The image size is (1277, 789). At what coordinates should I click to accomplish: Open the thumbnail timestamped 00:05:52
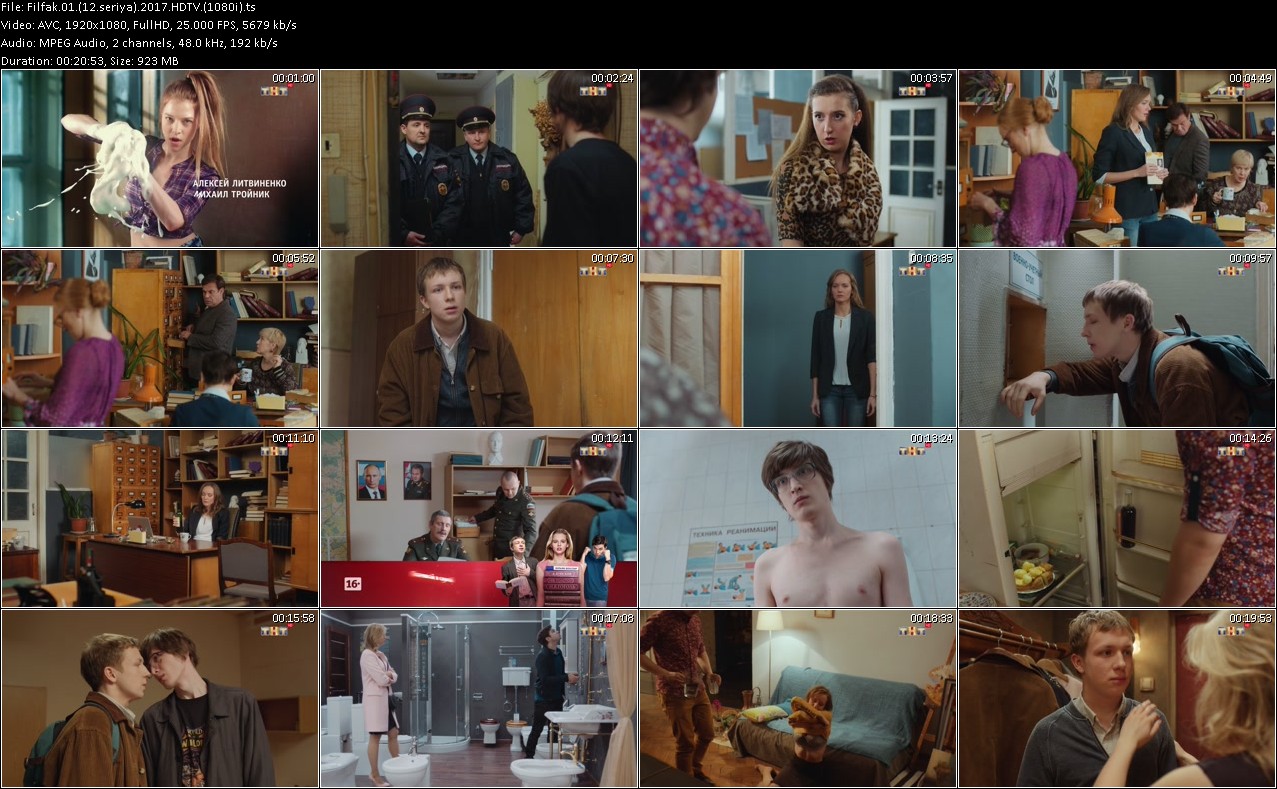pyautogui.click(x=159, y=338)
